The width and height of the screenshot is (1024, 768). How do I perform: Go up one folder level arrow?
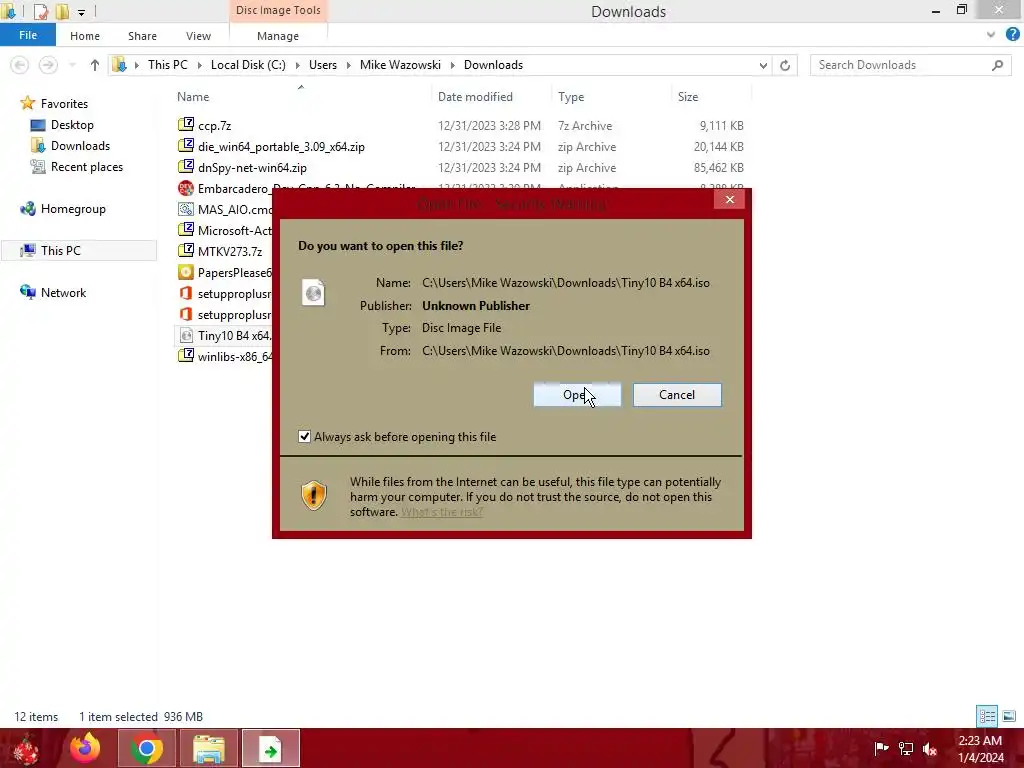click(x=95, y=65)
